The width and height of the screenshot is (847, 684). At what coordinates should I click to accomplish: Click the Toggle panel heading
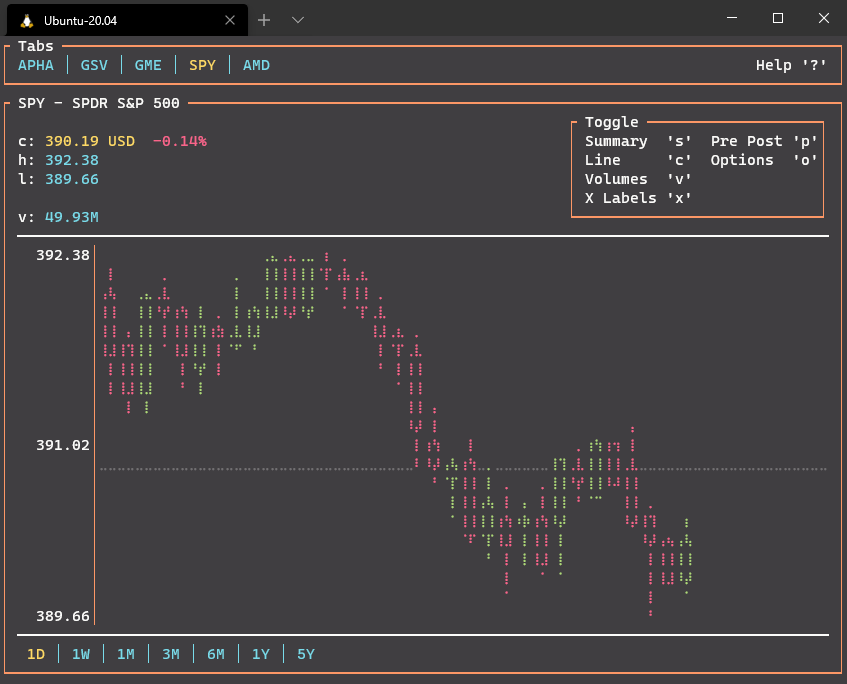pos(611,122)
